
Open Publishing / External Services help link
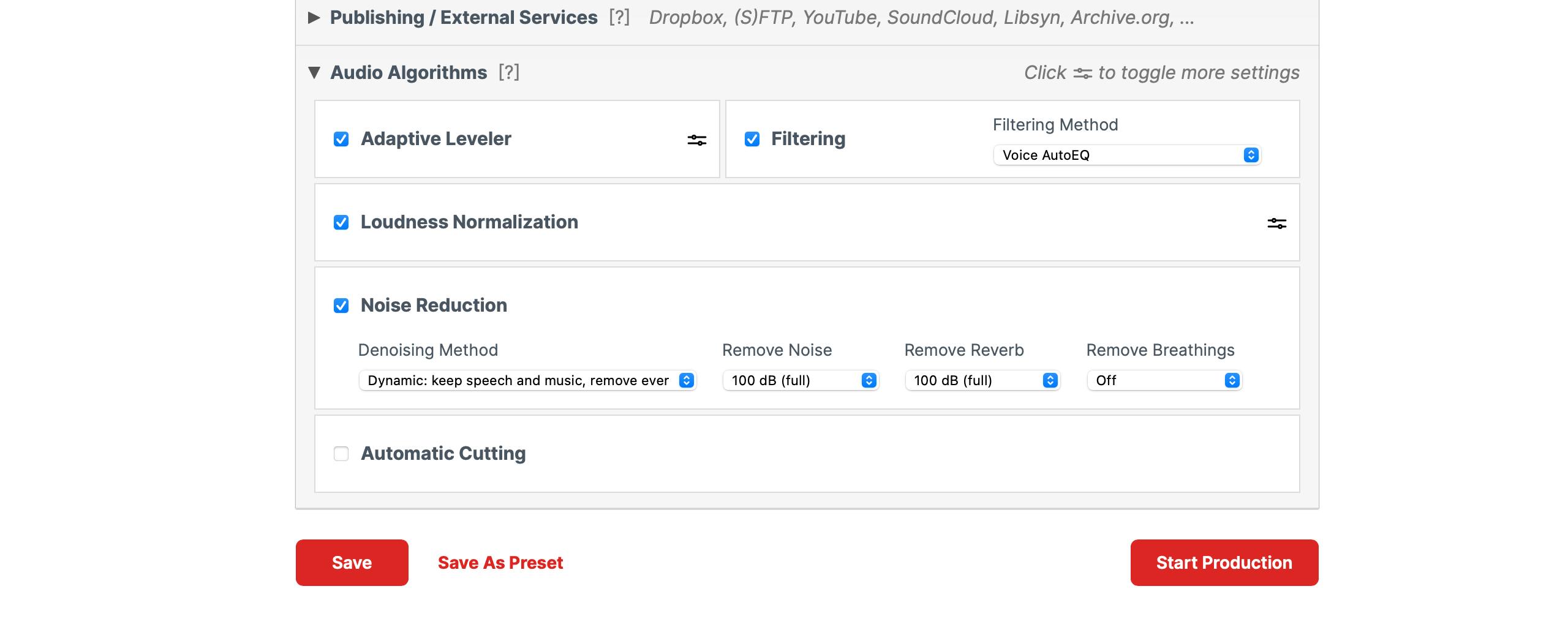click(x=620, y=17)
